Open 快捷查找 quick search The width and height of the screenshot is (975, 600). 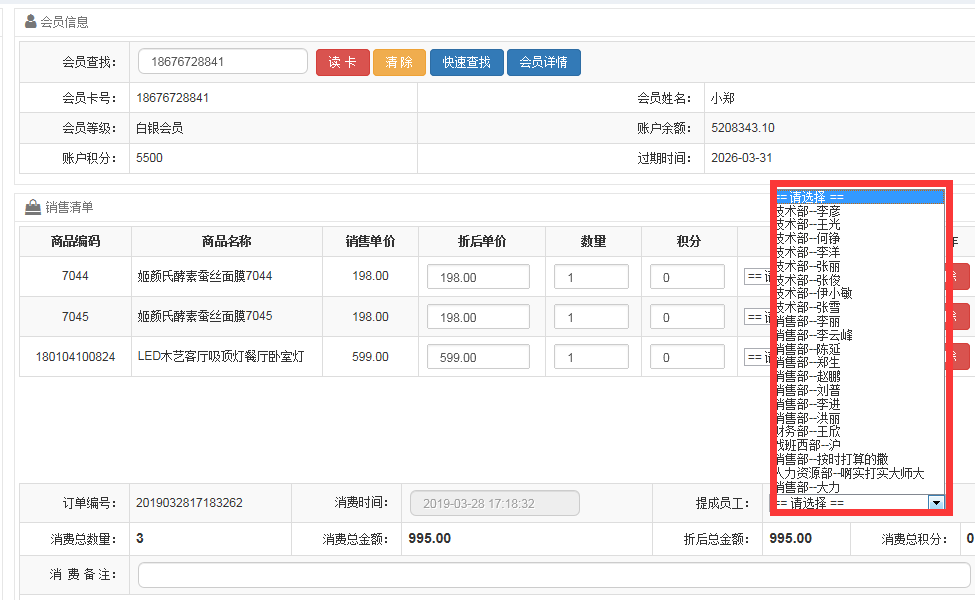point(466,62)
